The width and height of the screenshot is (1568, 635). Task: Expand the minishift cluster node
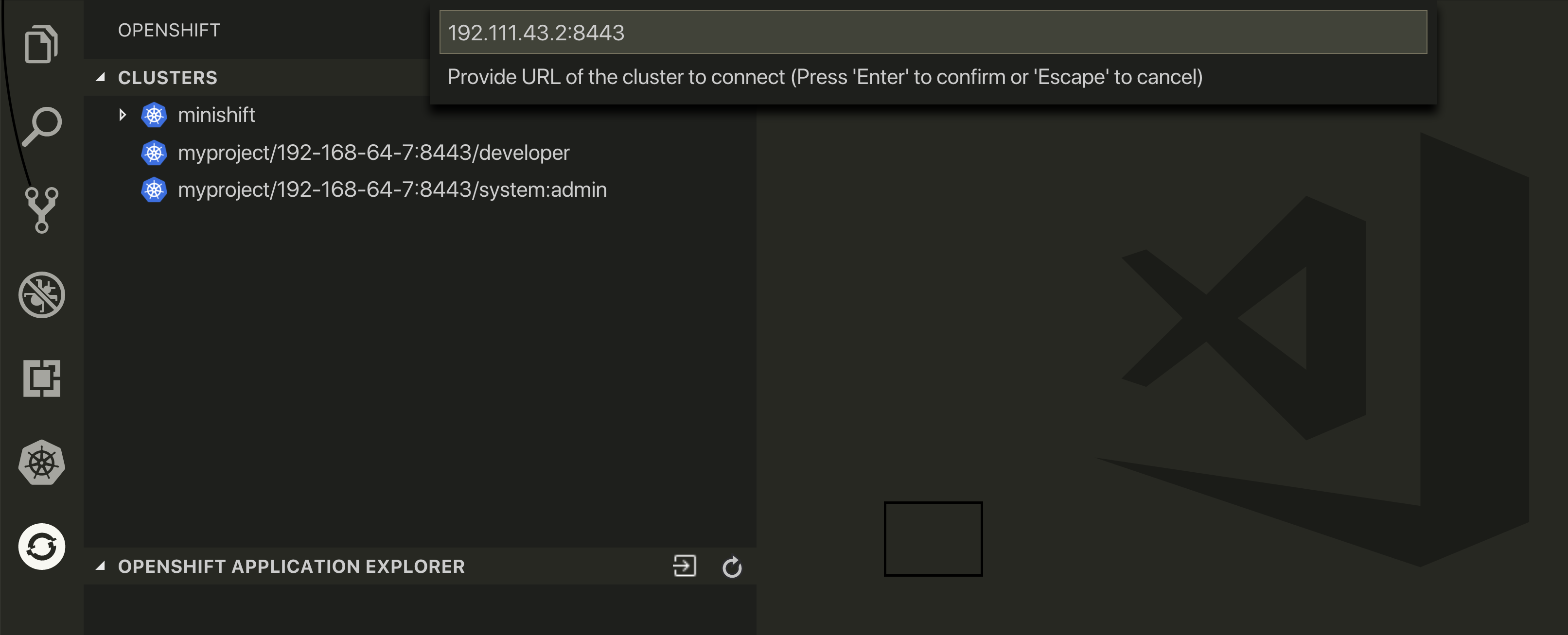(123, 114)
